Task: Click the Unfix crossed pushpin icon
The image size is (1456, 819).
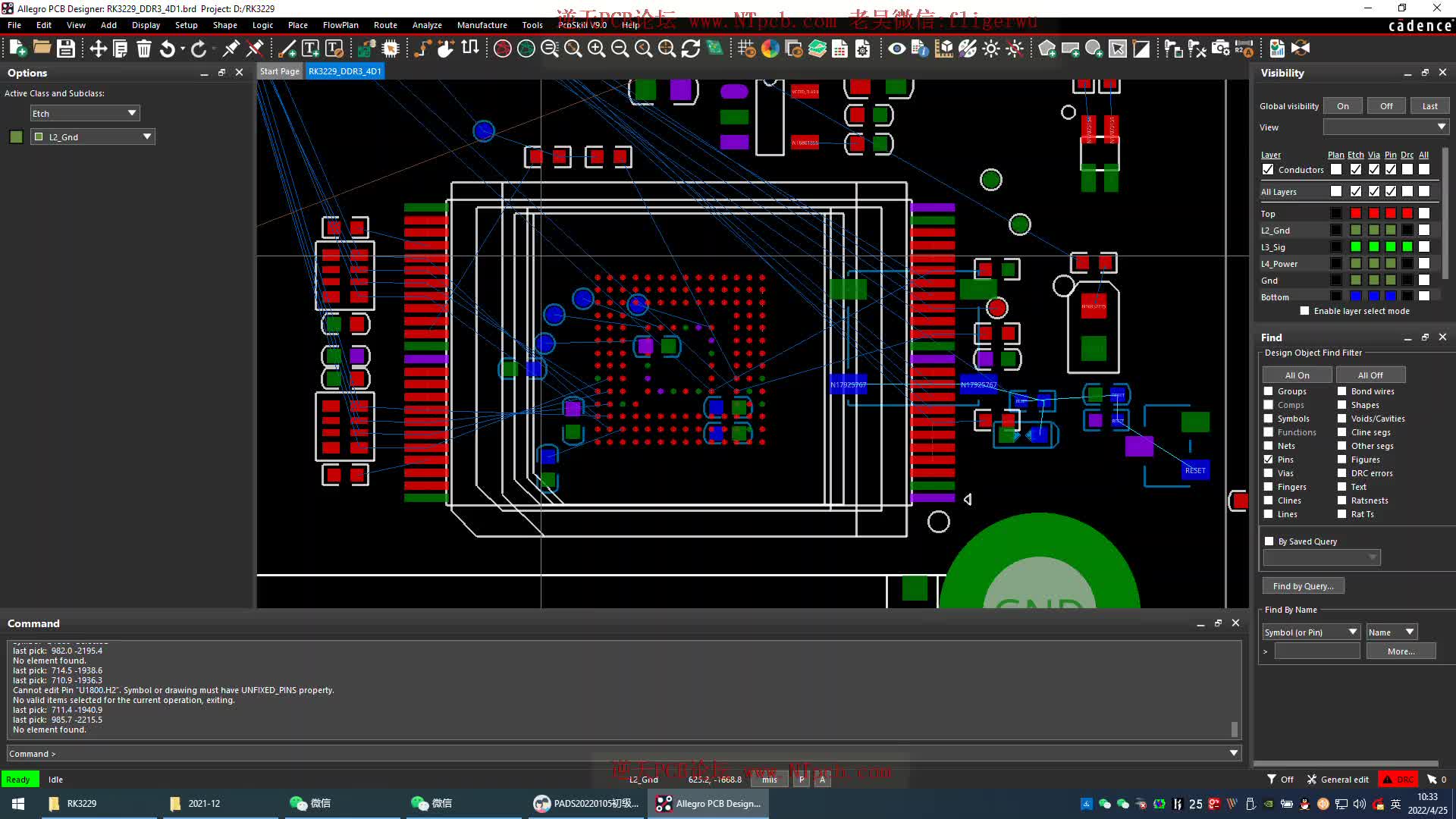Action: coord(256,49)
